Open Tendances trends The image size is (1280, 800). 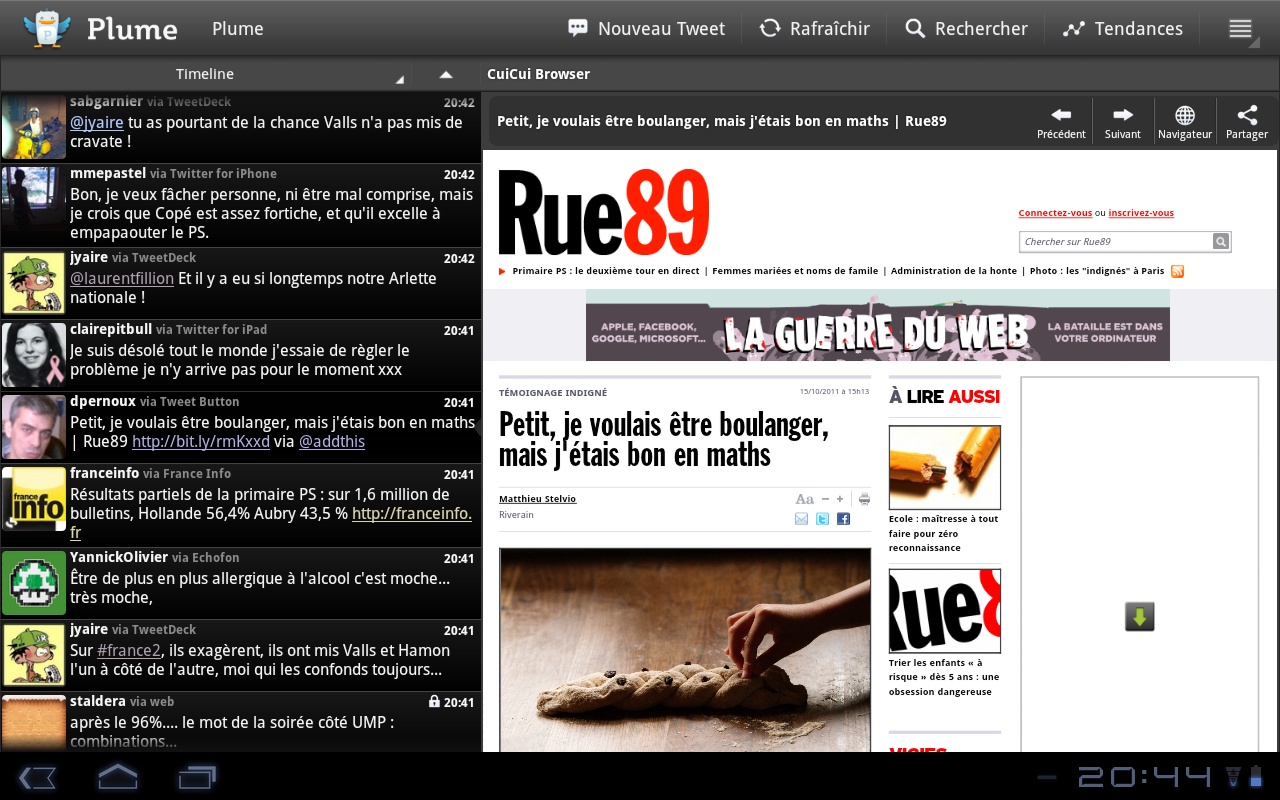1122,29
